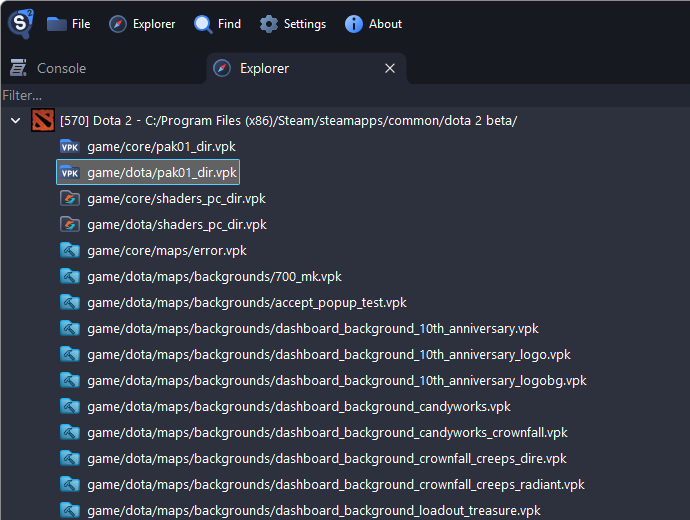The height and width of the screenshot is (520, 690).
Task: Open the About menu
Action: (x=373, y=24)
